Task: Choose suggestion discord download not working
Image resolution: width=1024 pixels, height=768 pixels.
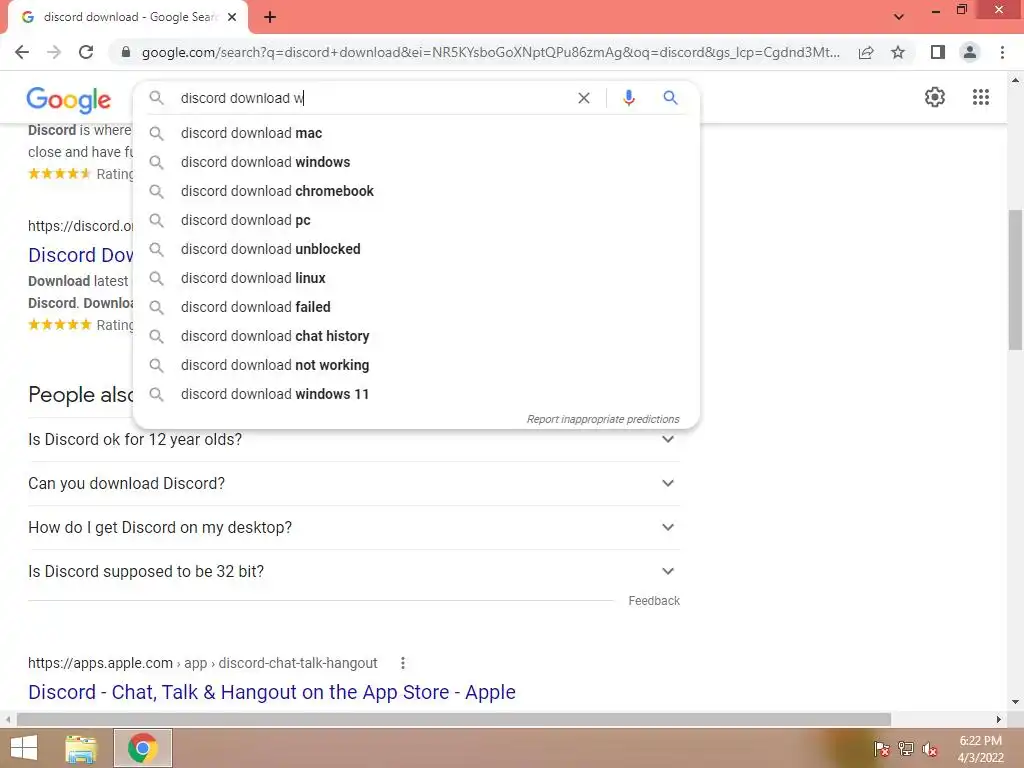Action: click(416, 365)
